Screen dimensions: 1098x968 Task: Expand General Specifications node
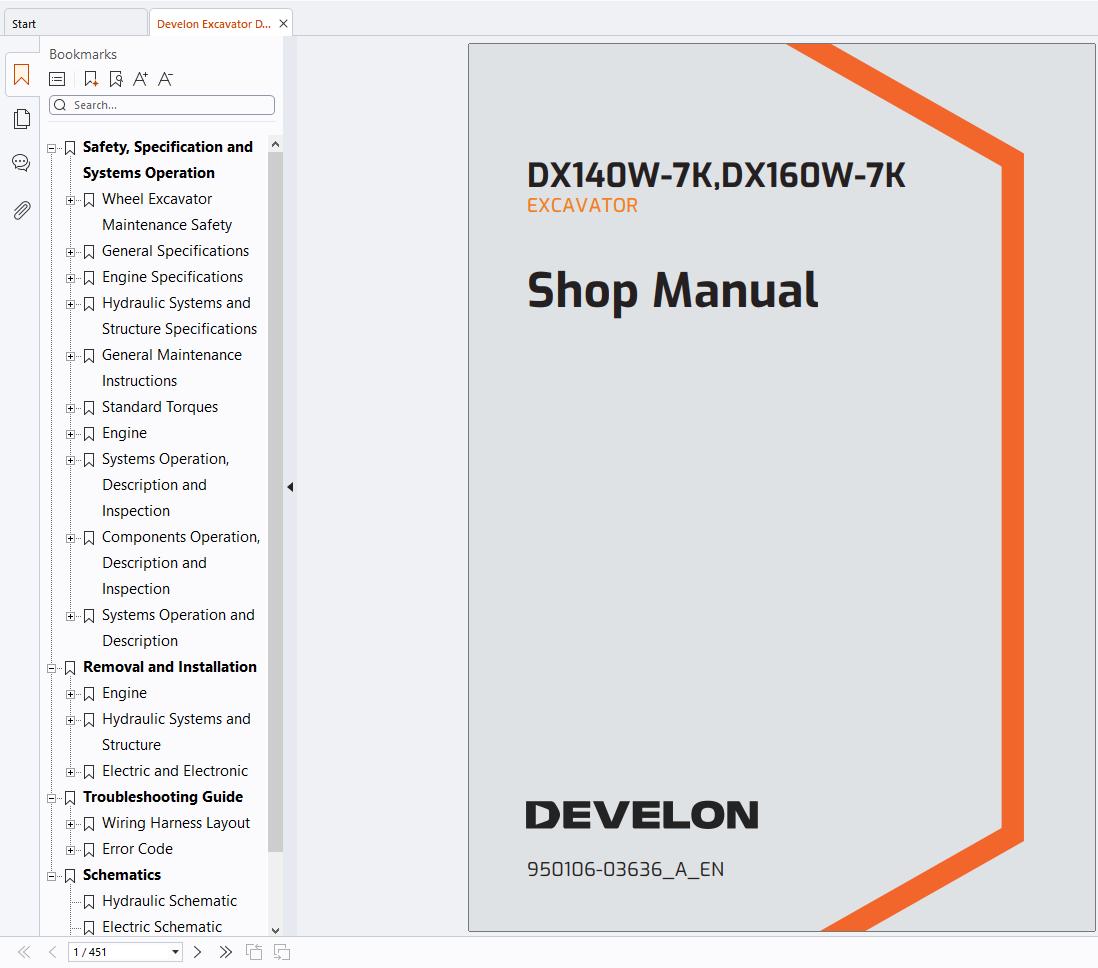point(70,252)
